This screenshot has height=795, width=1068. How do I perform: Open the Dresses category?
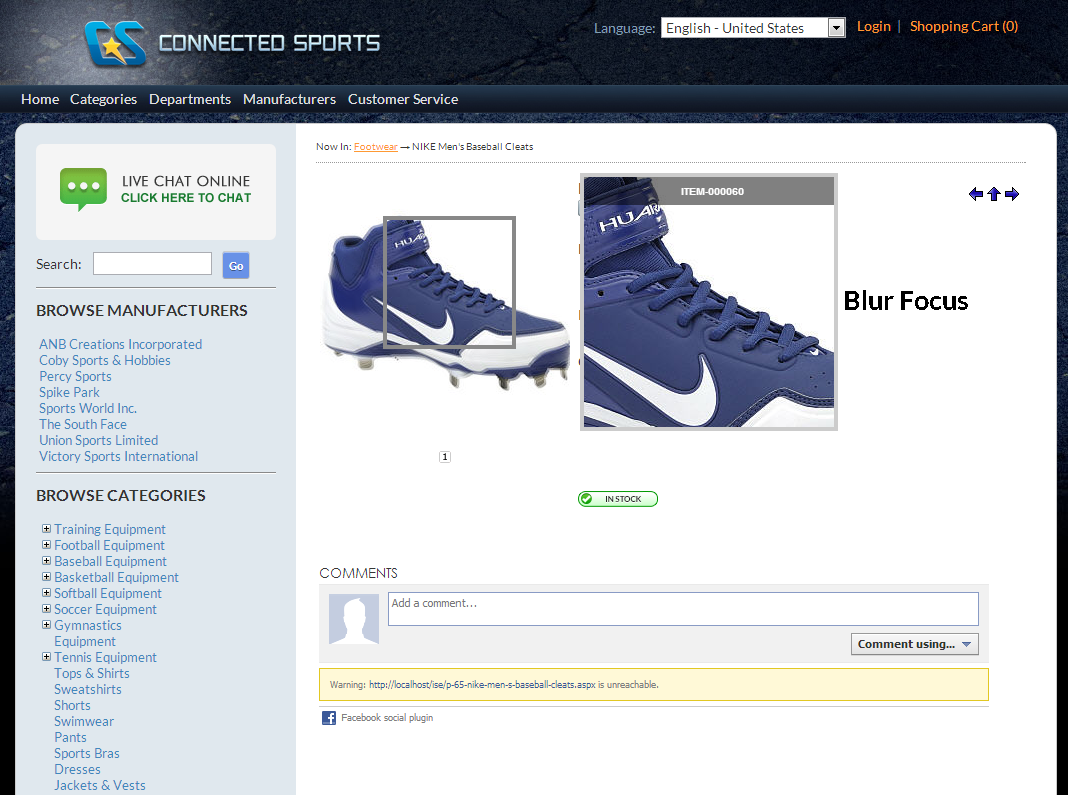[78, 769]
